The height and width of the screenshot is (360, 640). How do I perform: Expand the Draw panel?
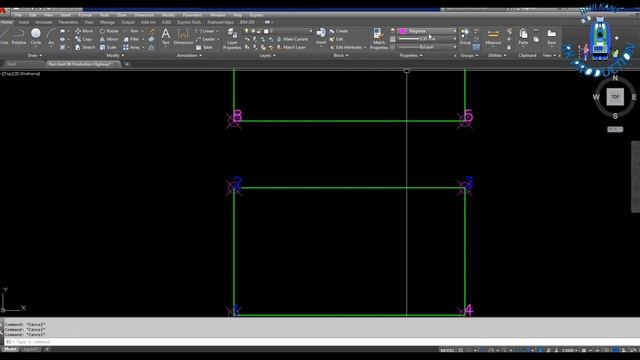[x=35, y=55]
